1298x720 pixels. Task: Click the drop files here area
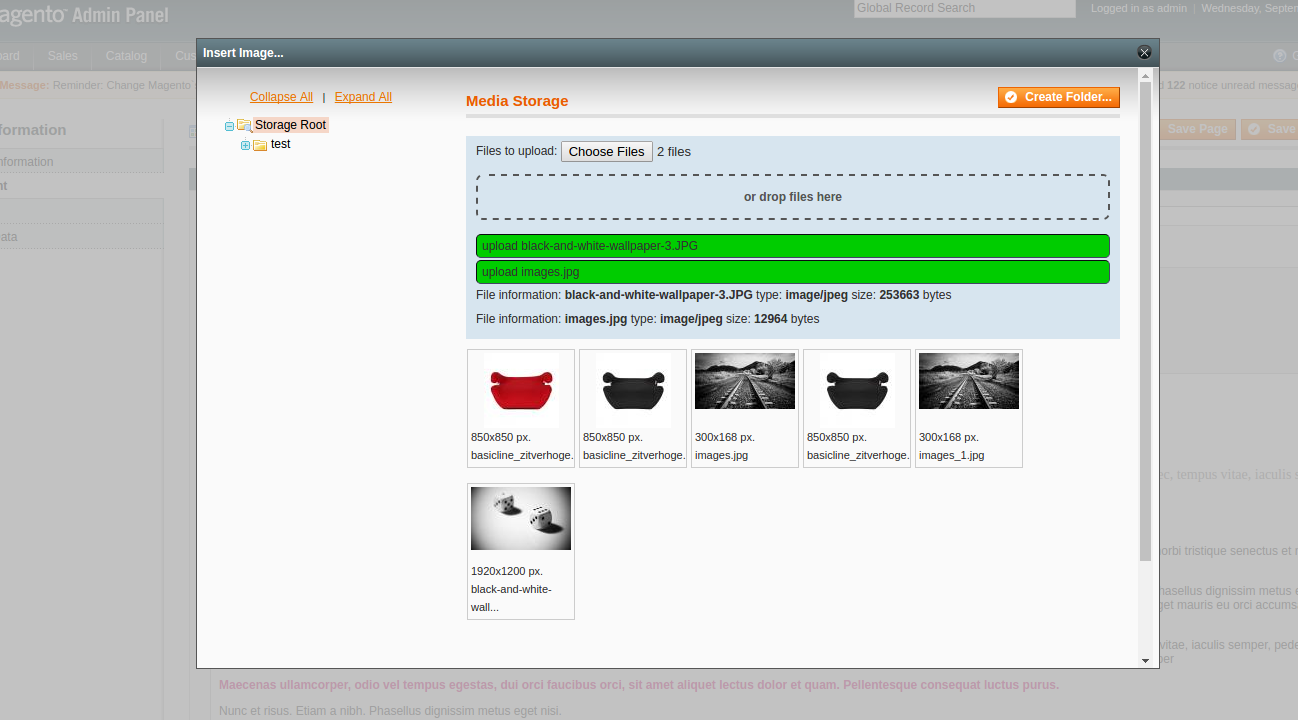point(793,197)
